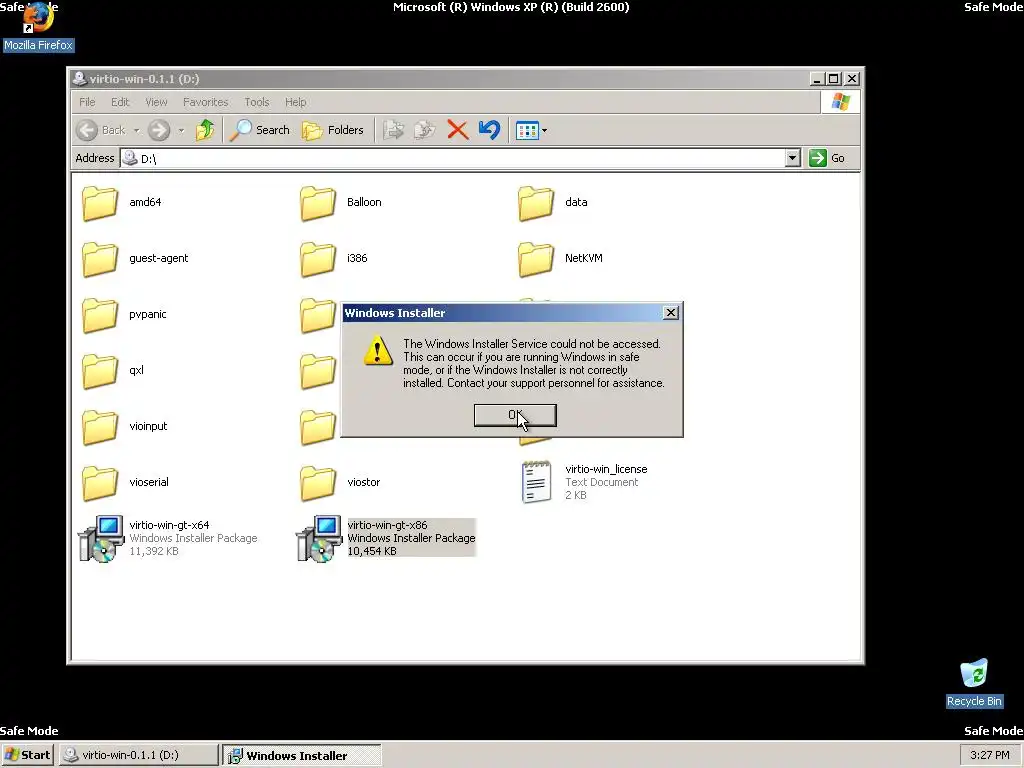Click the red Delete icon

point(458,130)
